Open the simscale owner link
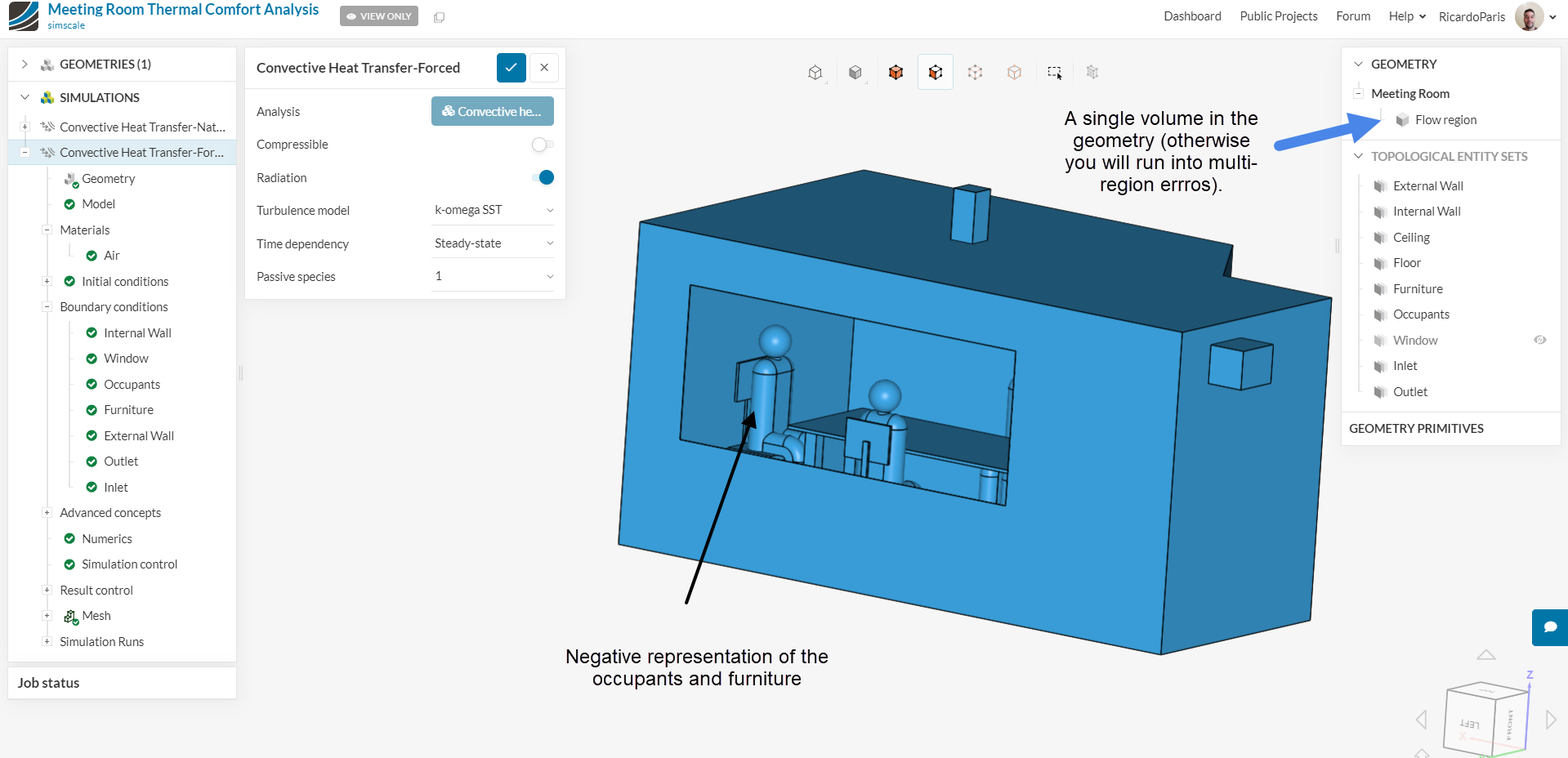Screen dimensions: 1568x758 pyautogui.click(x=66, y=25)
